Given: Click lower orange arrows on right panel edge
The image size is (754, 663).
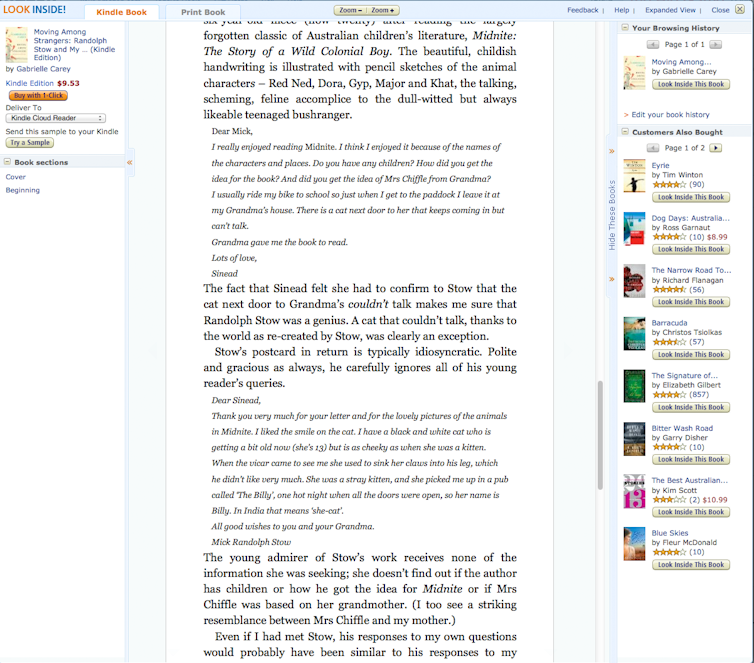Looking at the screenshot, I should click(x=612, y=279).
